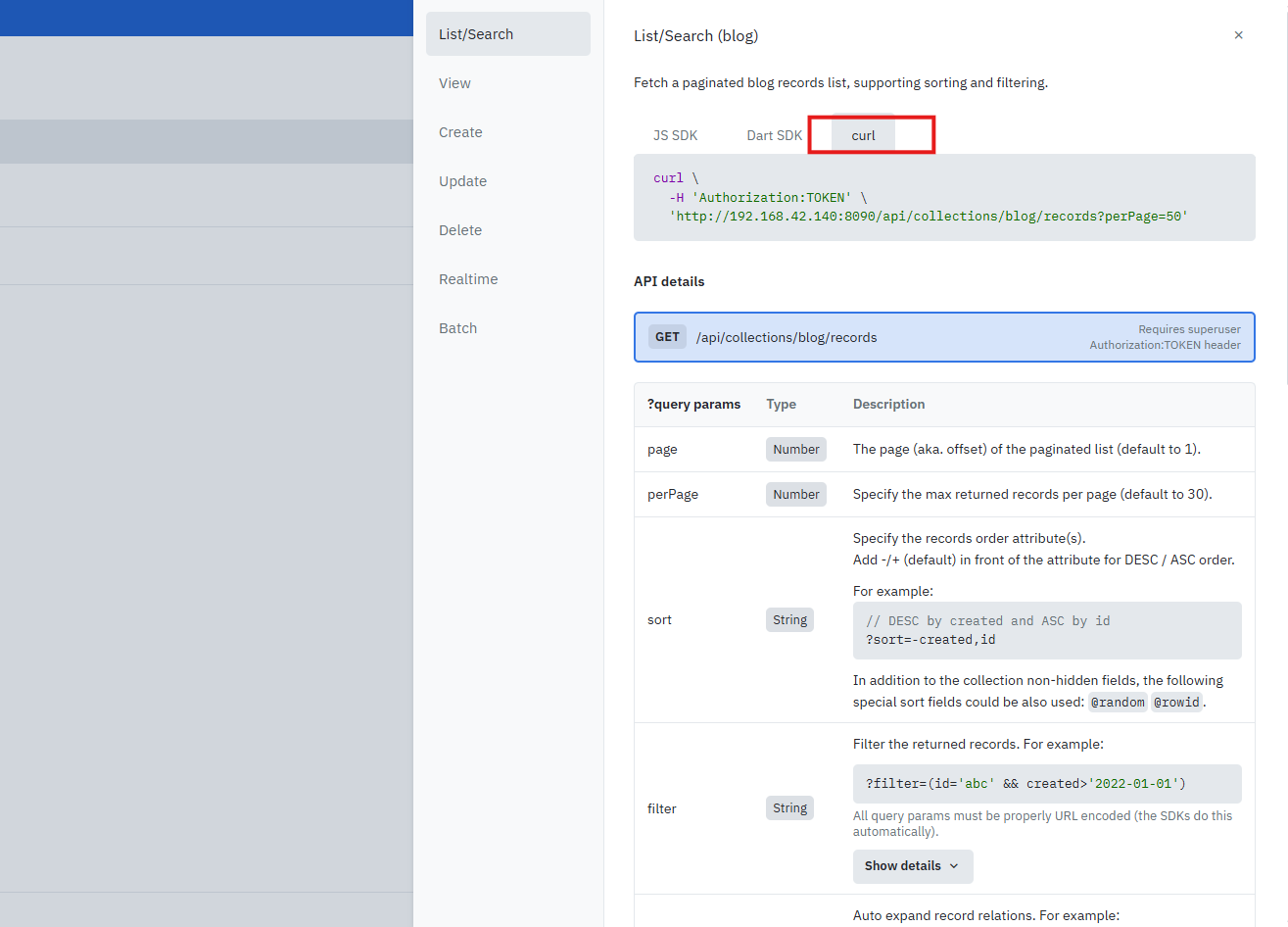Screen dimensions: 1288x927
Task: Click the /api/collections/blog/records endpoint path
Action: tap(787, 337)
